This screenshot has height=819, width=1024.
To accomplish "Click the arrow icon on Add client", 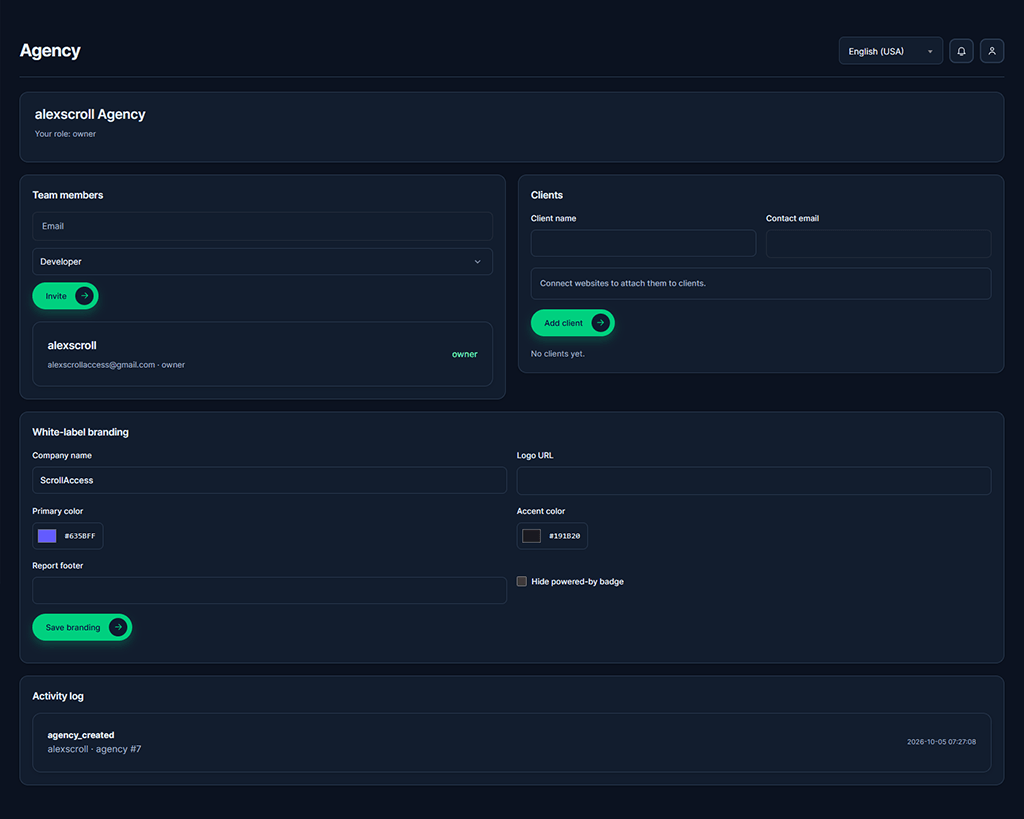I will [600, 323].
